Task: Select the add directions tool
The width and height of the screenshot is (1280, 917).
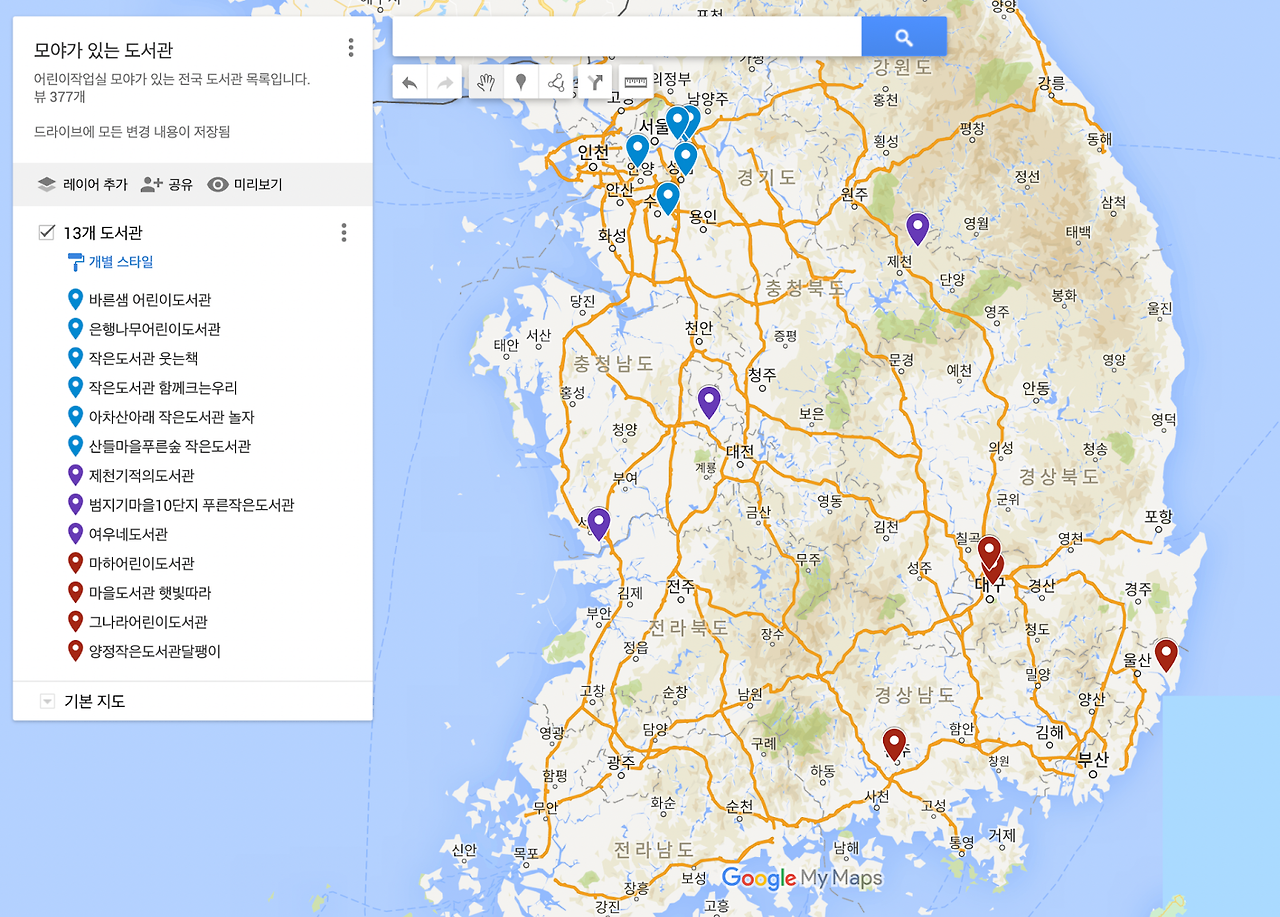Action: coord(594,83)
